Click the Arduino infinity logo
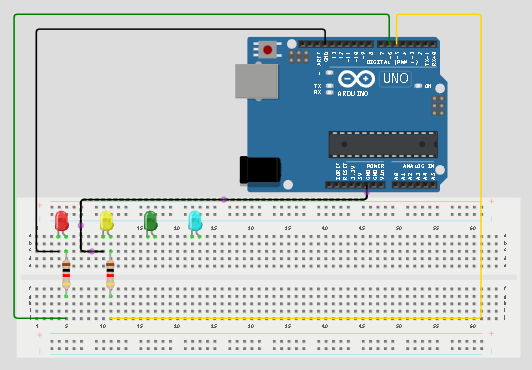532x370 pixels. (x=356, y=79)
